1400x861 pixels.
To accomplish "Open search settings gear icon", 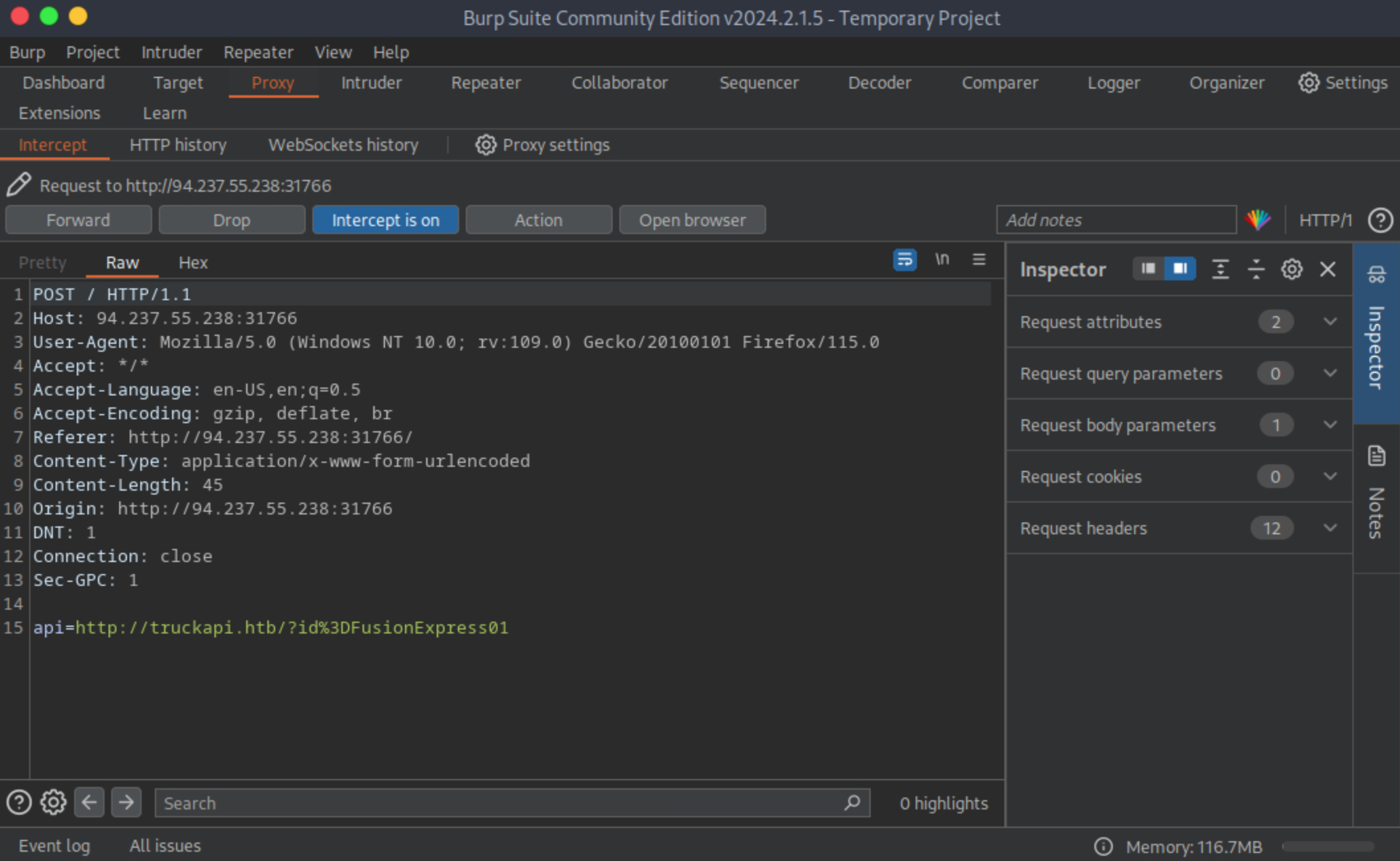I will (53, 803).
